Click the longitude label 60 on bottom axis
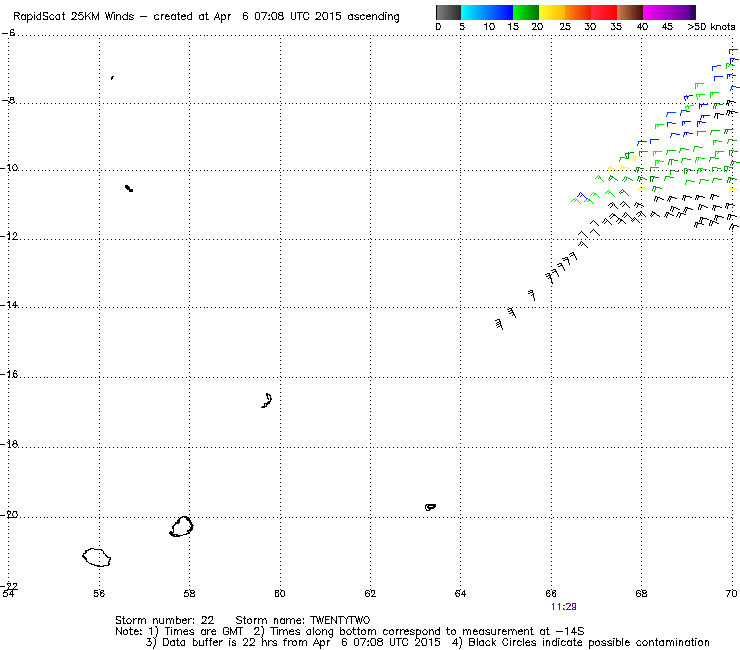 click(x=280, y=593)
